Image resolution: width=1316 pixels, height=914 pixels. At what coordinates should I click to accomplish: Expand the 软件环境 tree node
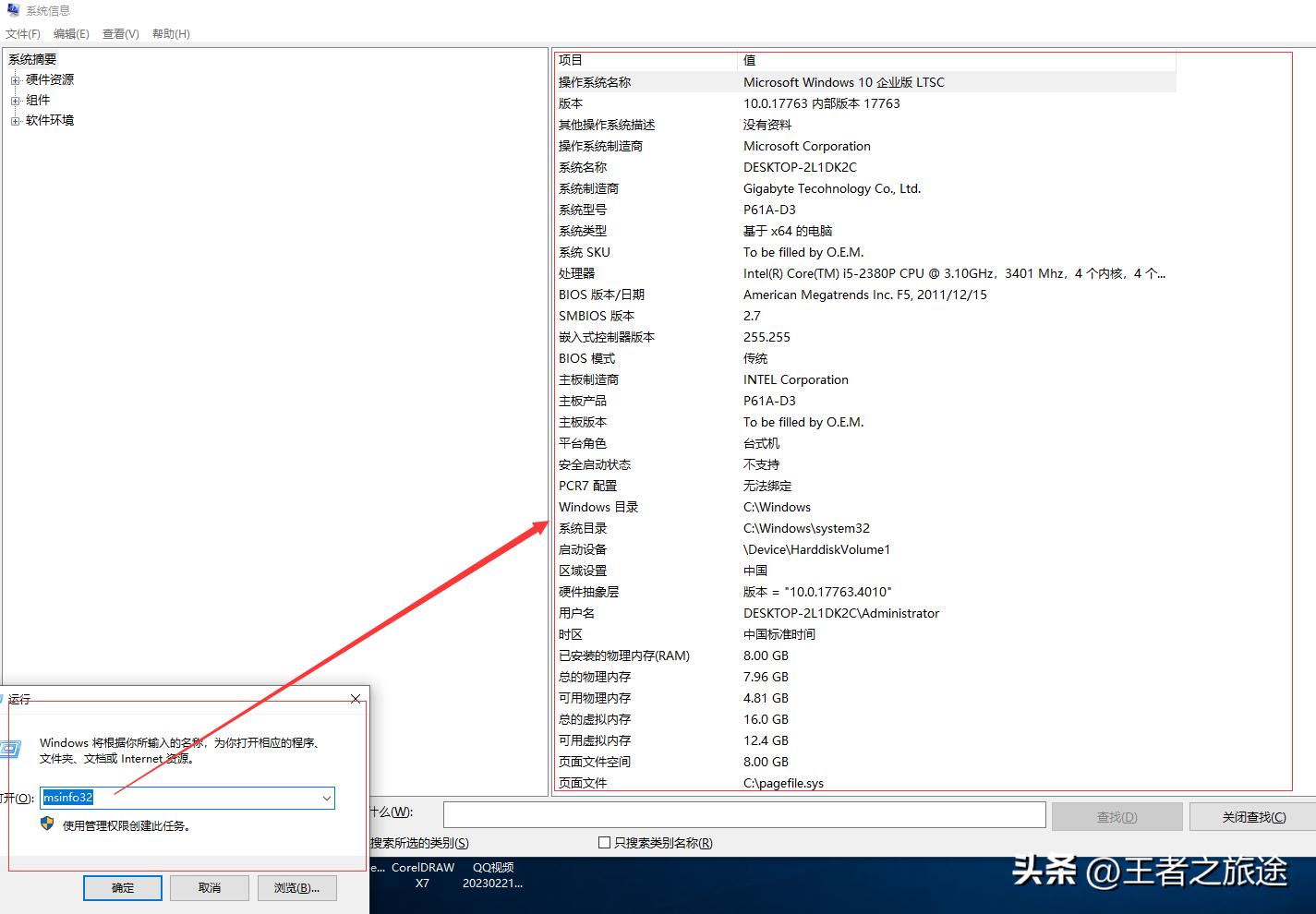(x=16, y=120)
